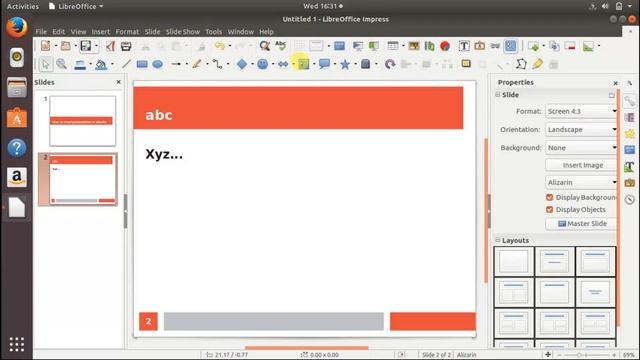Insert Text Box icon
Viewport: 640px width, 360px height.
(464, 46)
